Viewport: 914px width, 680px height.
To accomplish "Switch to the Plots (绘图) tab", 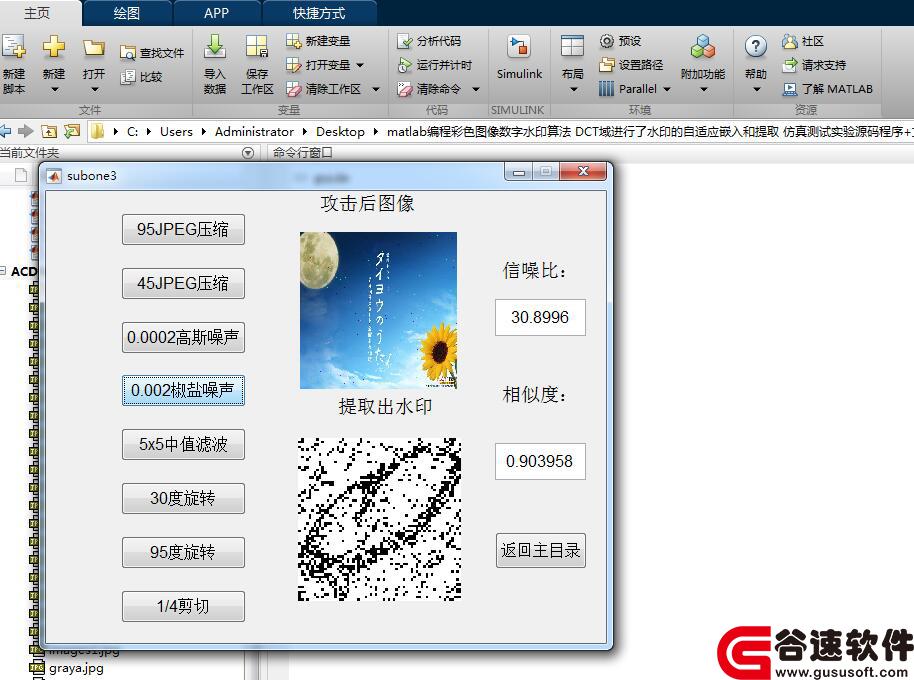I will point(126,13).
